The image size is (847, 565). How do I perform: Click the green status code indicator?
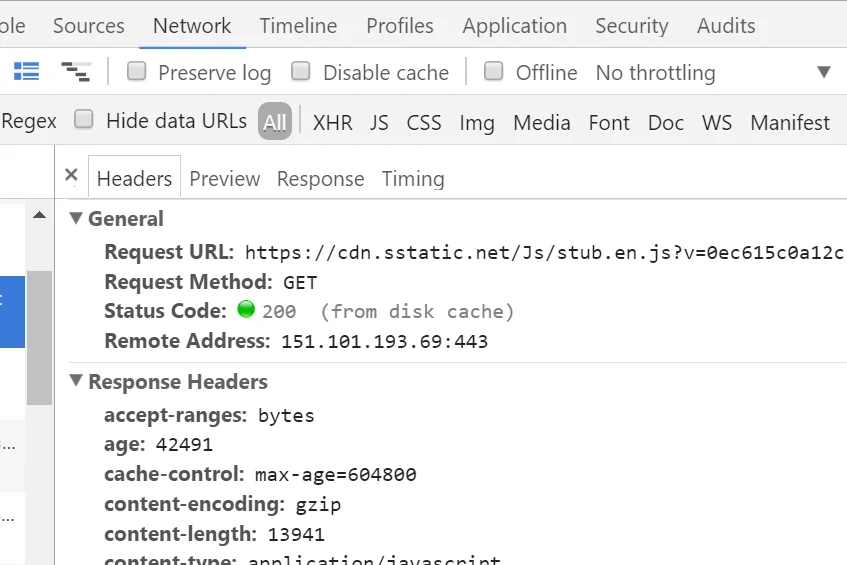tap(246, 310)
